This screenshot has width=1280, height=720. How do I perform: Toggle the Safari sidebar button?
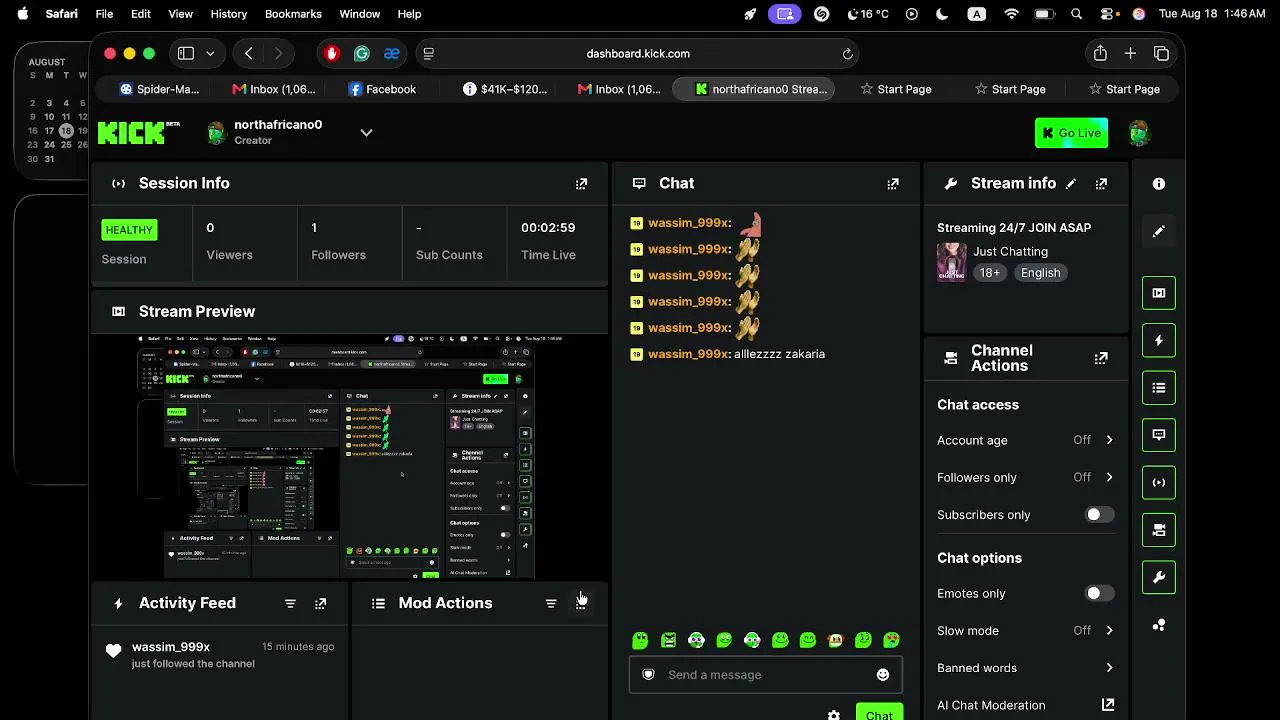click(x=186, y=54)
